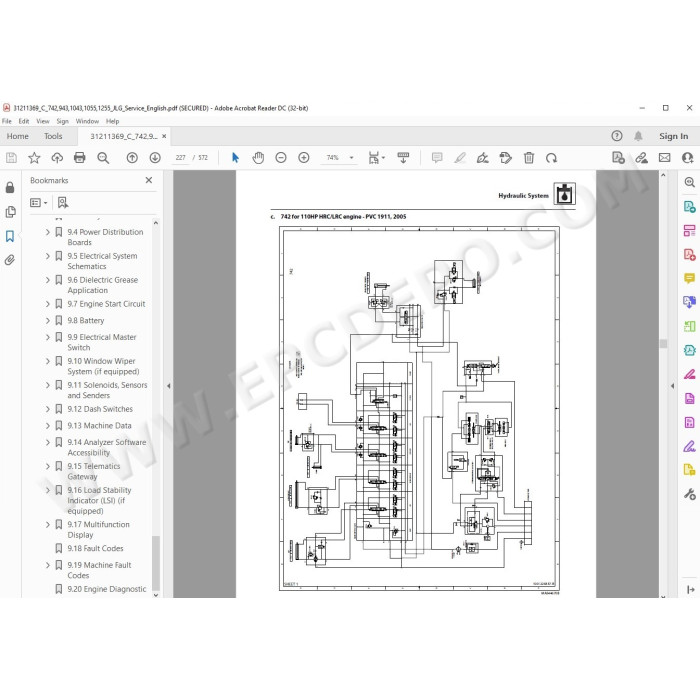The height and width of the screenshot is (700, 700).
Task: Expand 9.6 Dielectric Grease Application bookmark
Action: pyautogui.click(x=48, y=280)
